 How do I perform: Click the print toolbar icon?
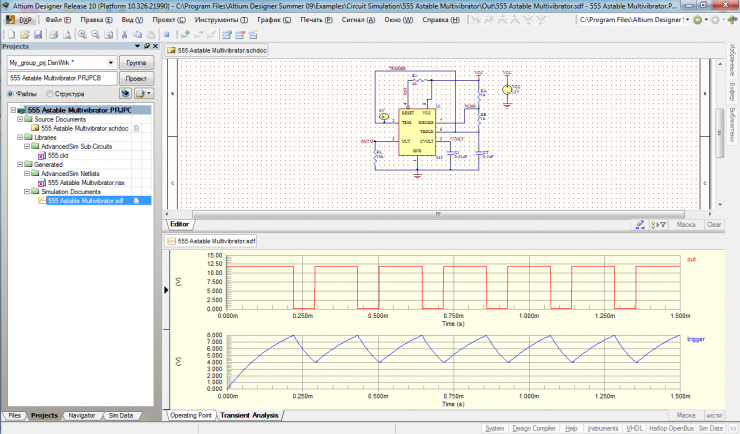click(54, 35)
